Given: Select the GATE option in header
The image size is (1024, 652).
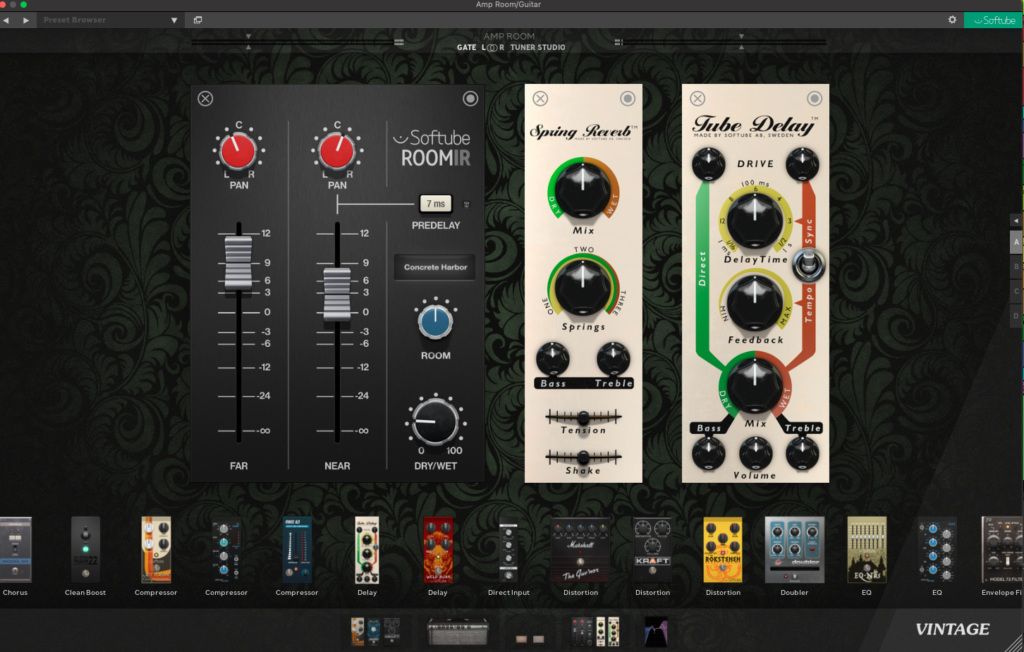Looking at the screenshot, I should pos(467,47).
